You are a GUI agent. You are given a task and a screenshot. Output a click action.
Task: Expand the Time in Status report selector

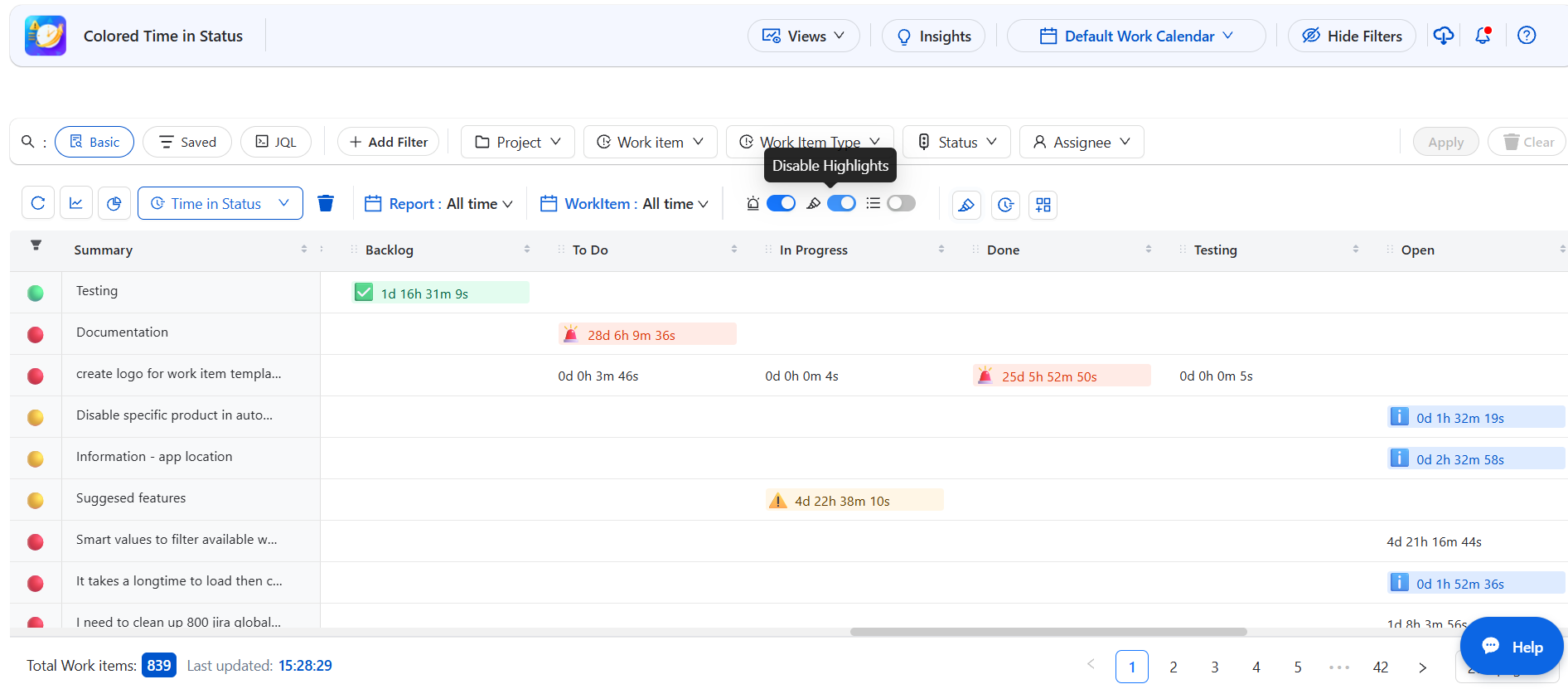(x=220, y=203)
